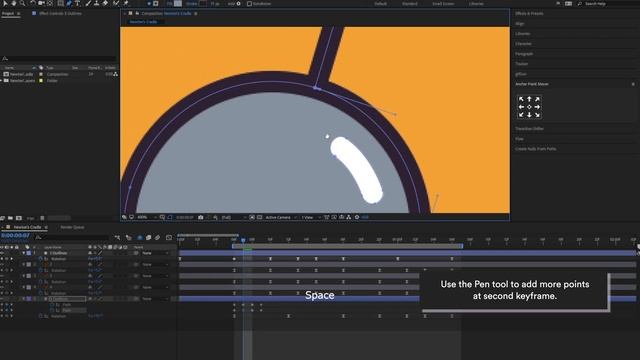Enable the Snapping checkbox
This screenshot has width=640, height=360.
249,4
